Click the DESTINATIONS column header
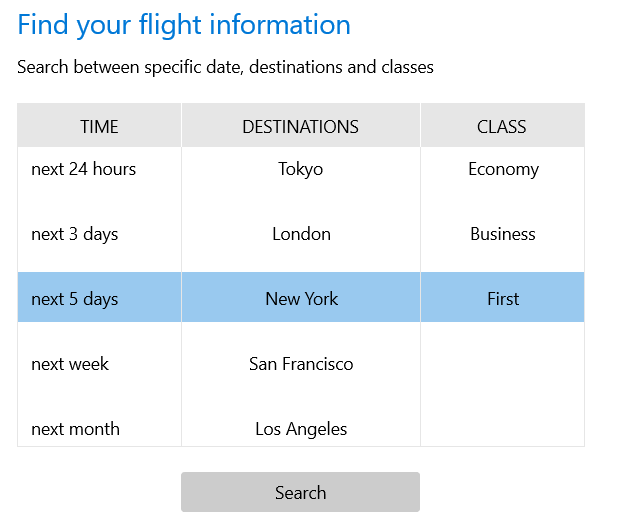The image size is (631, 530). (x=301, y=126)
